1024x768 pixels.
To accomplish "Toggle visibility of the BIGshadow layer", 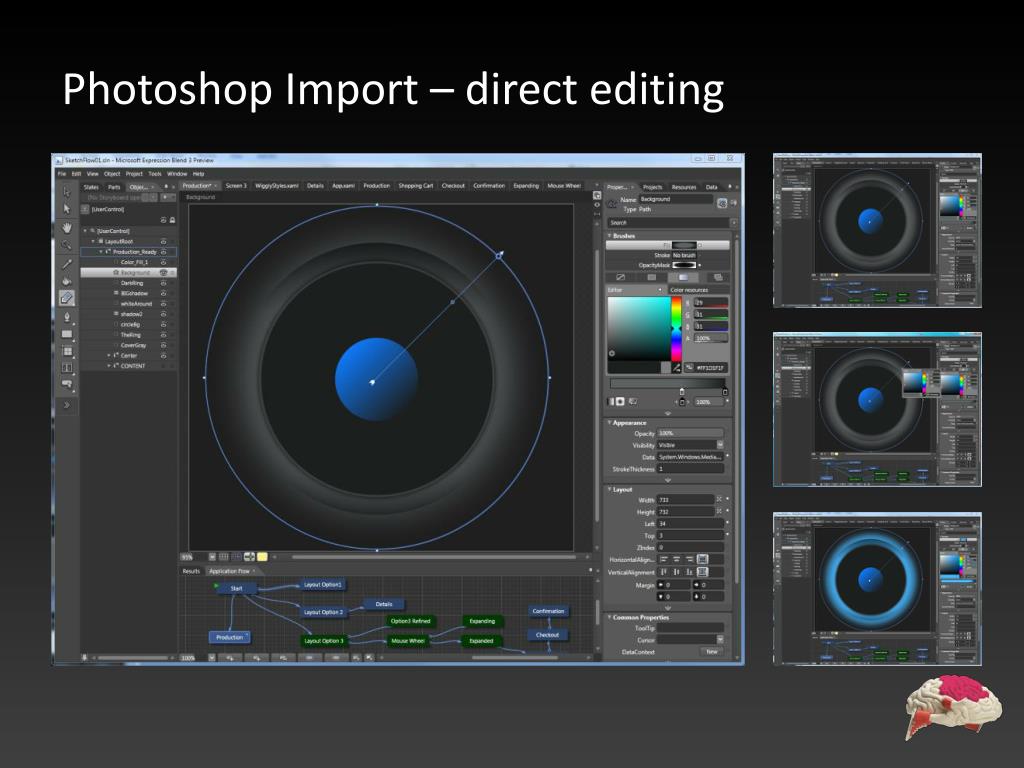I will pos(164,294).
